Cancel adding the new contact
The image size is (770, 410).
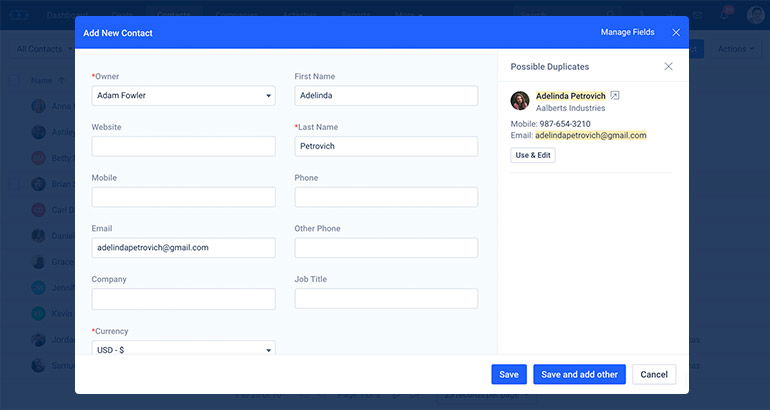(654, 374)
